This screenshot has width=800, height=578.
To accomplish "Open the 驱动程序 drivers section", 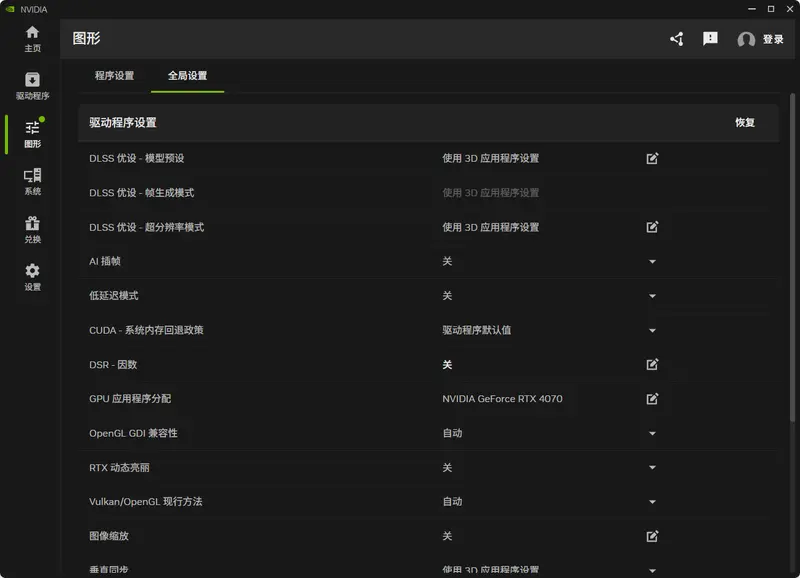I will pos(32,86).
